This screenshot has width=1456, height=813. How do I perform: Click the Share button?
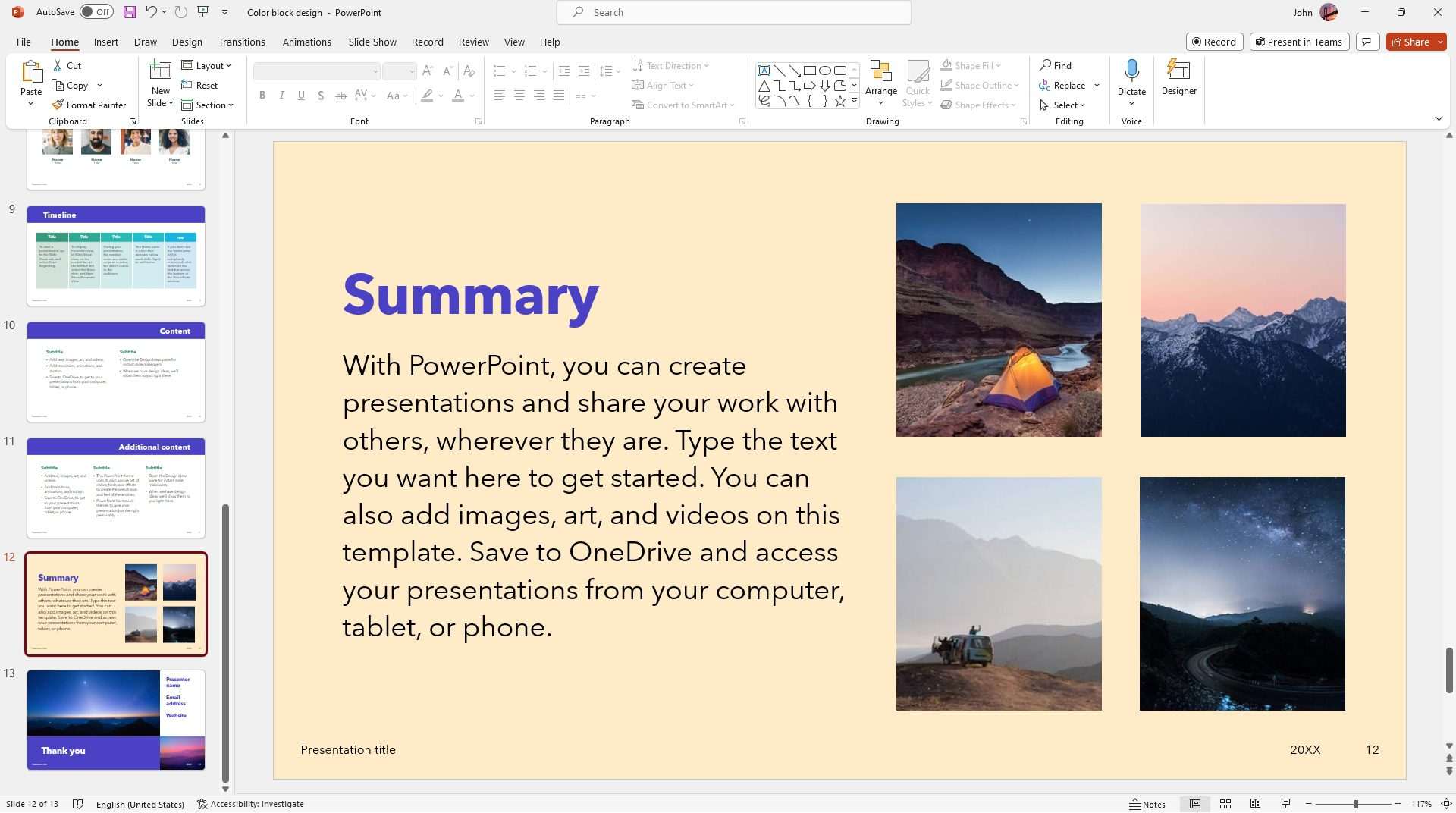(x=1410, y=42)
